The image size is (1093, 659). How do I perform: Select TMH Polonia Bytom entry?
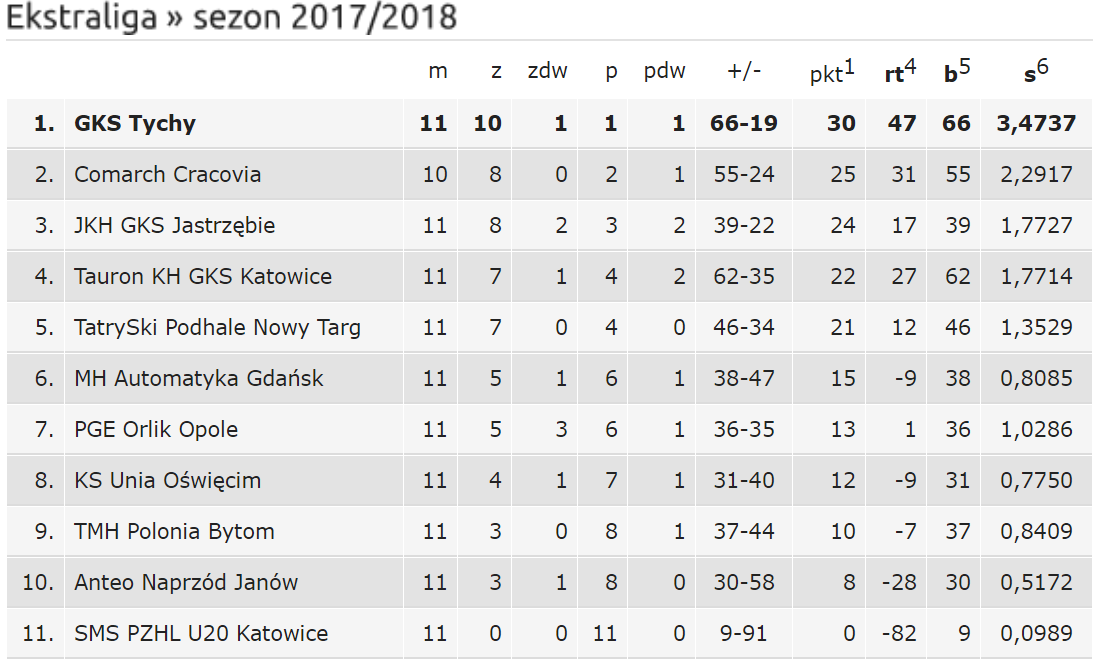pyautogui.click(x=174, y=531)
